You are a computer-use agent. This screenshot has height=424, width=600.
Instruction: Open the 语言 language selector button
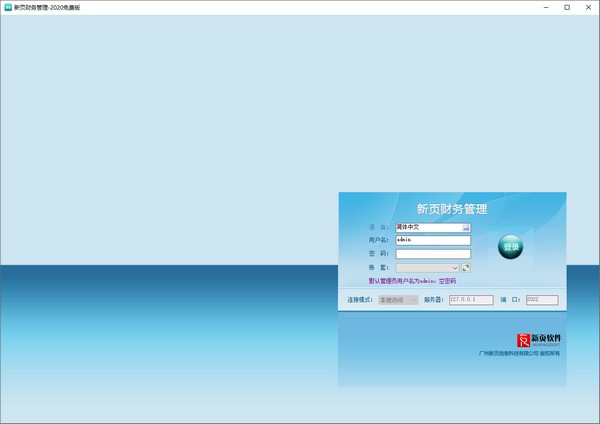[466, 228]
